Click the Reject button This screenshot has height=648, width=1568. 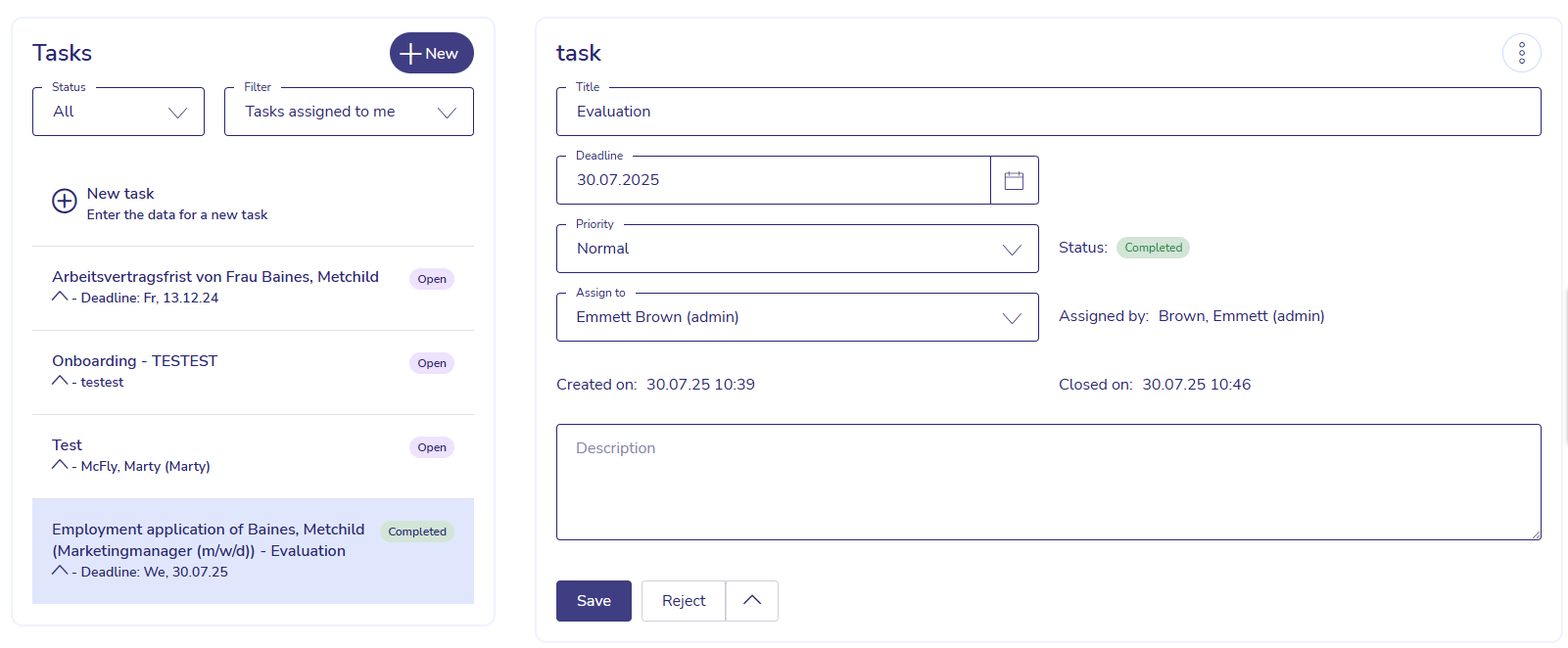click(684, 601)
